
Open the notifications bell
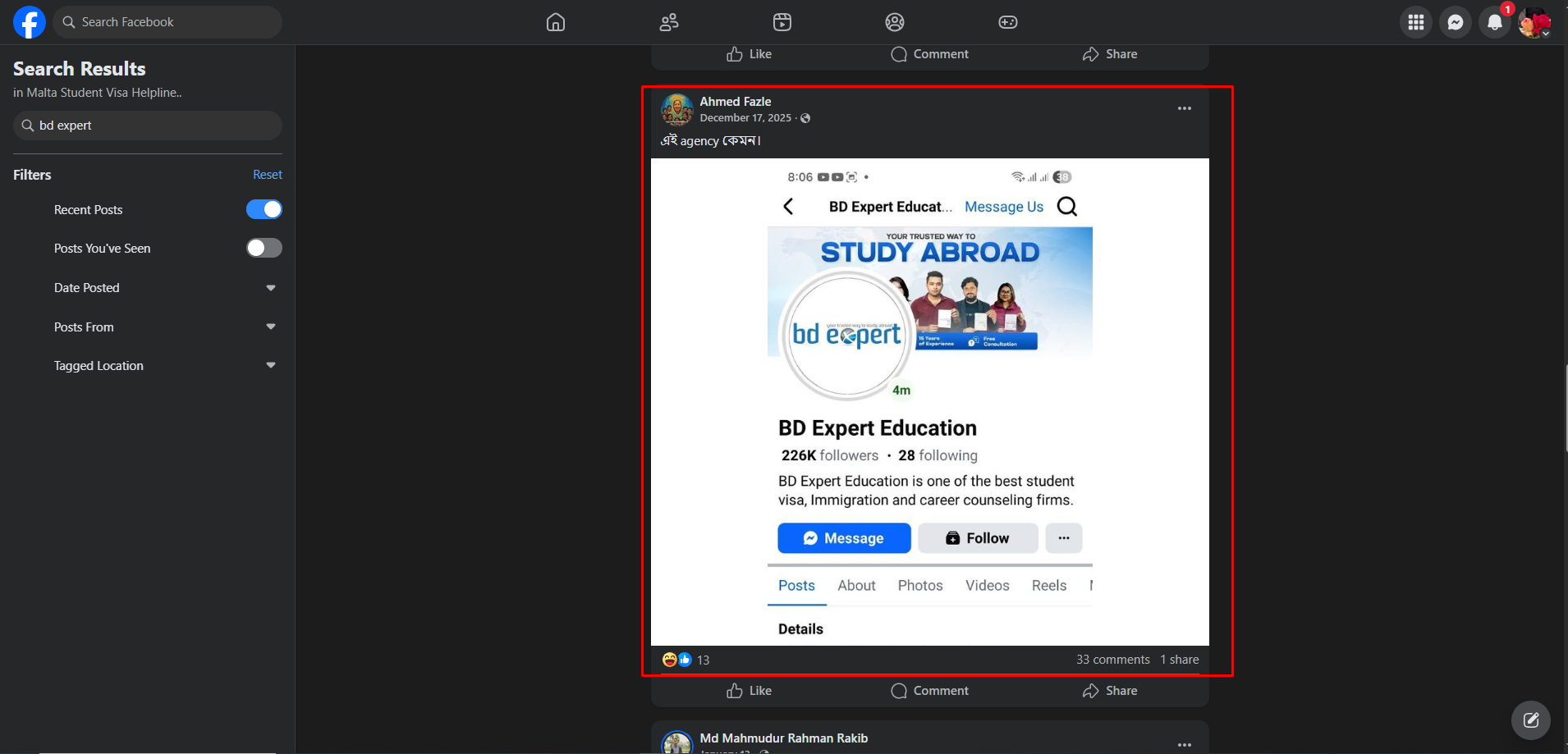(1495, 22)
